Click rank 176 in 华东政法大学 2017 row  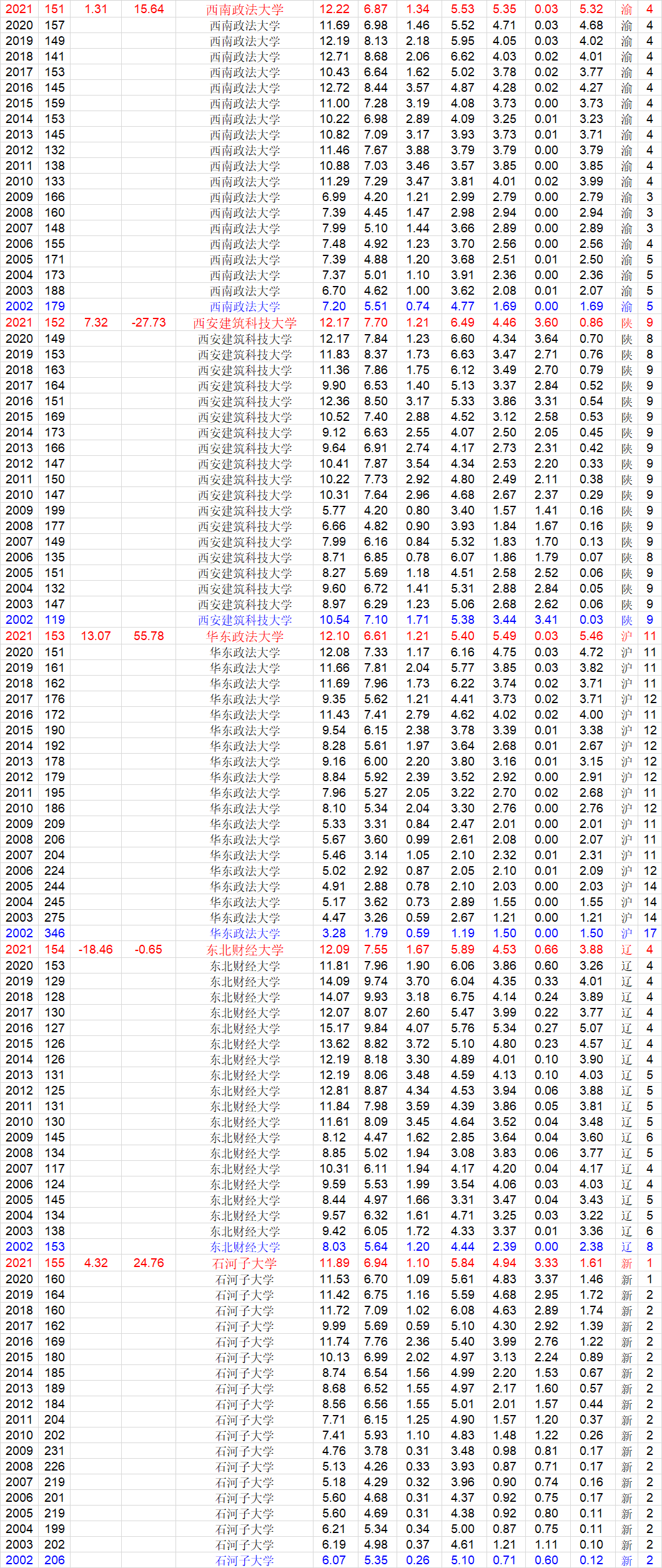[x=54, y=699]
